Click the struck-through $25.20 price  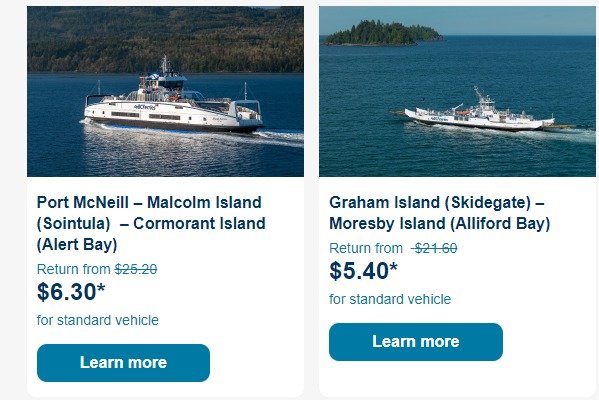point(136,269)
